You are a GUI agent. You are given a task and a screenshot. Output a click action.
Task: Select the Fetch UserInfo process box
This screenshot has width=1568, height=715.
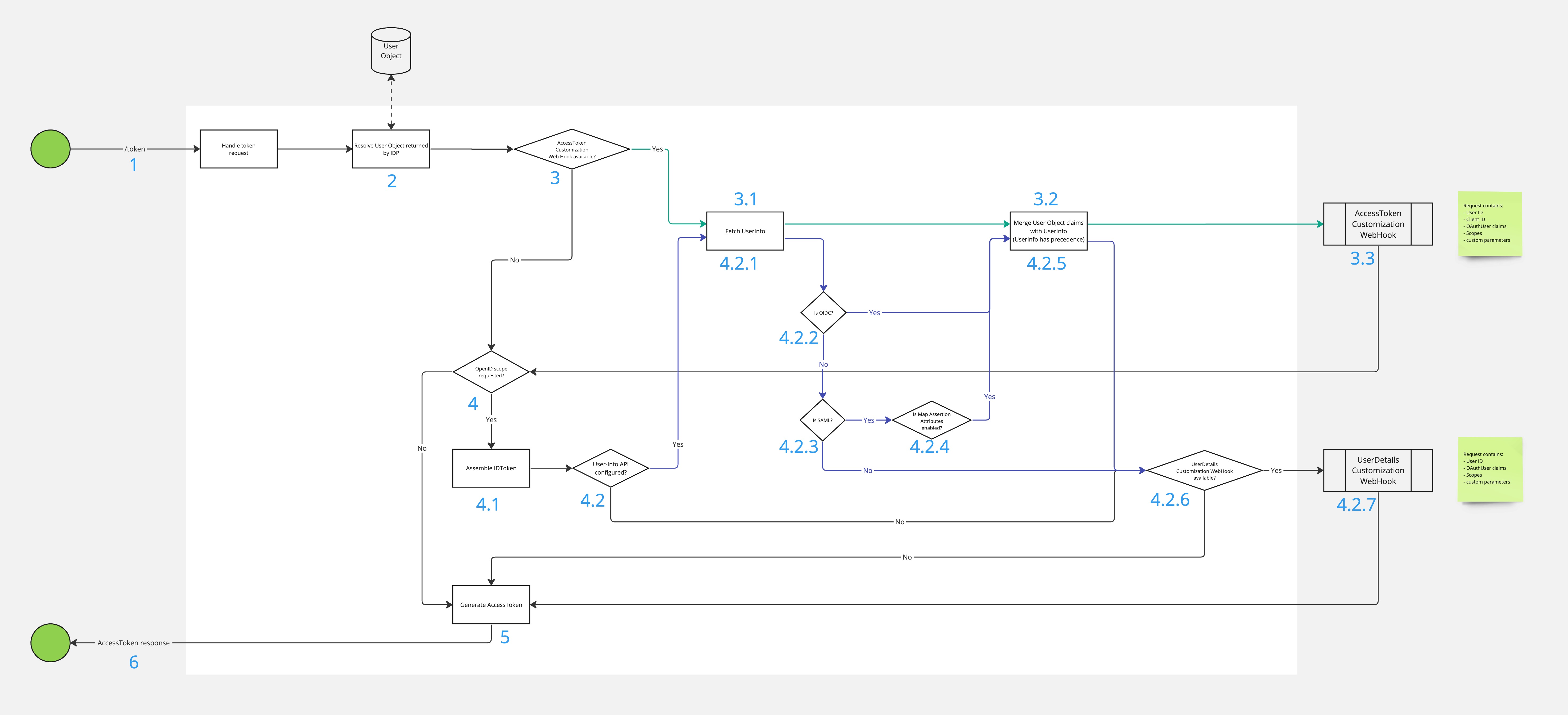[745, 231]
